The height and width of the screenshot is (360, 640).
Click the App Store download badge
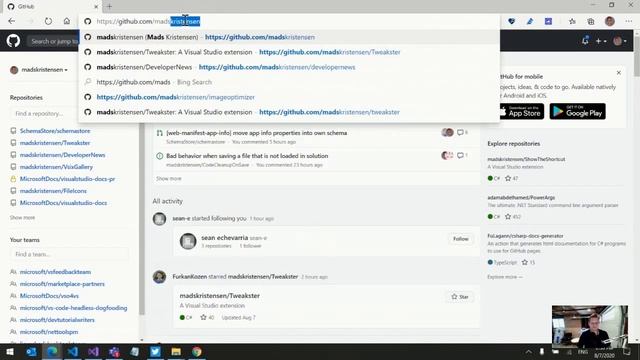click(522, 111)
